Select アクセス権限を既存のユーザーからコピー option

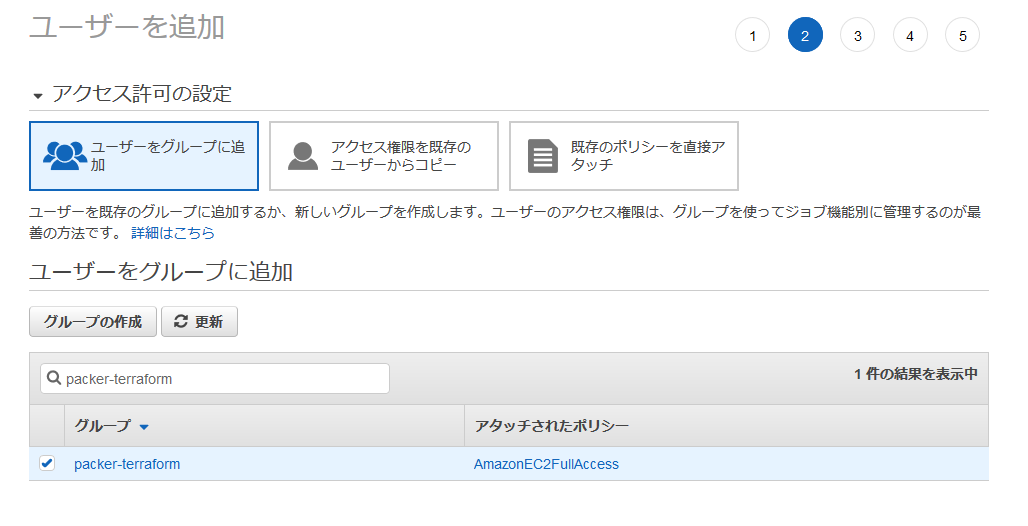(x=384, y=156)
